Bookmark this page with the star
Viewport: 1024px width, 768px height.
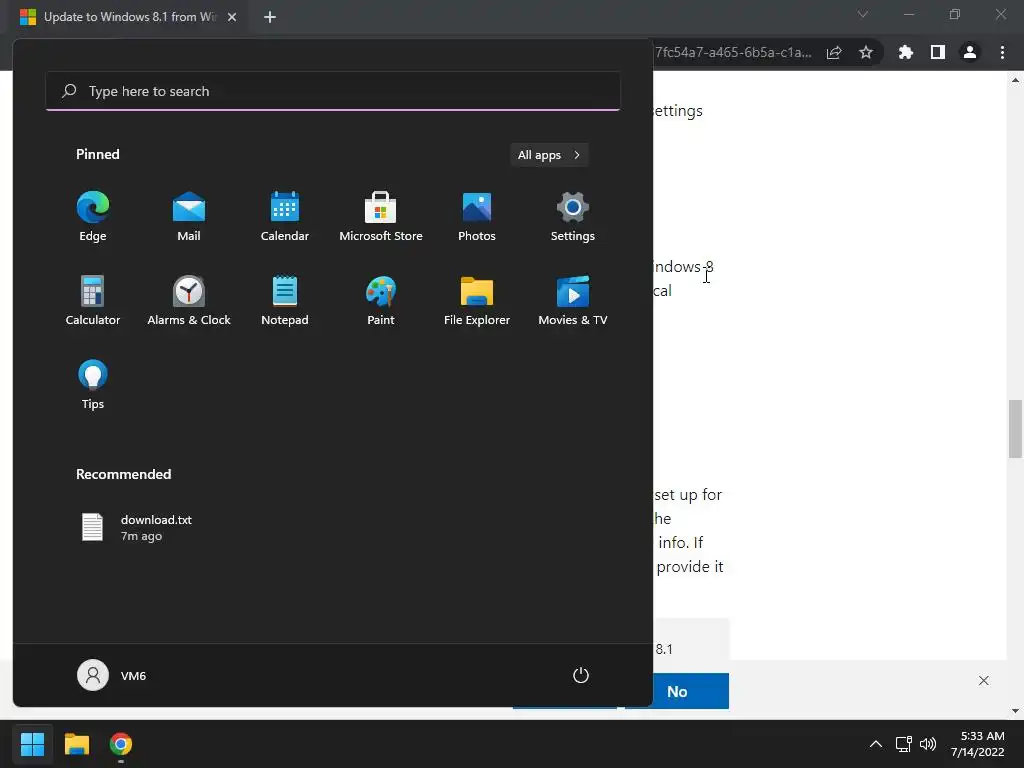tap(866, 53)
